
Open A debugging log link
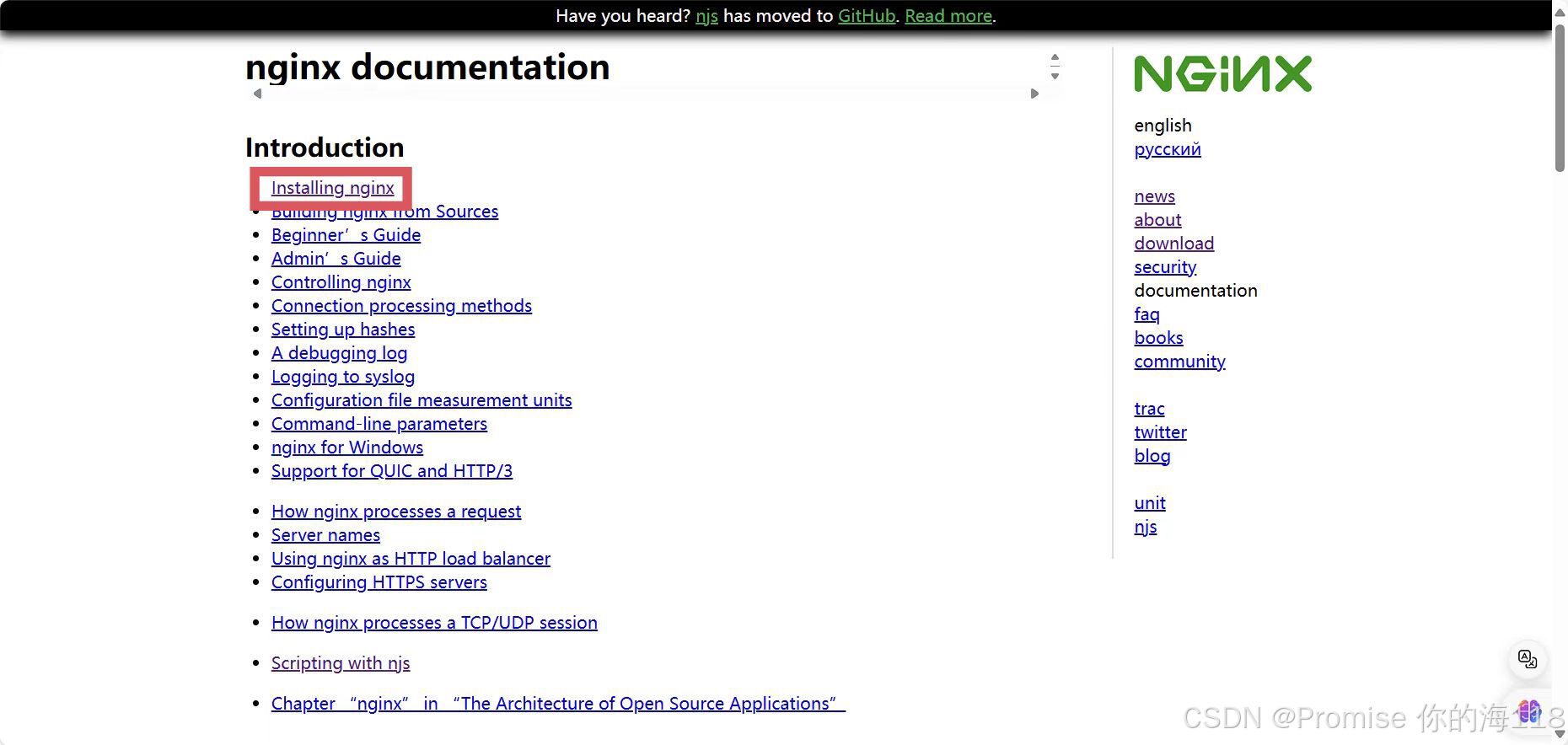pos(339,353)
